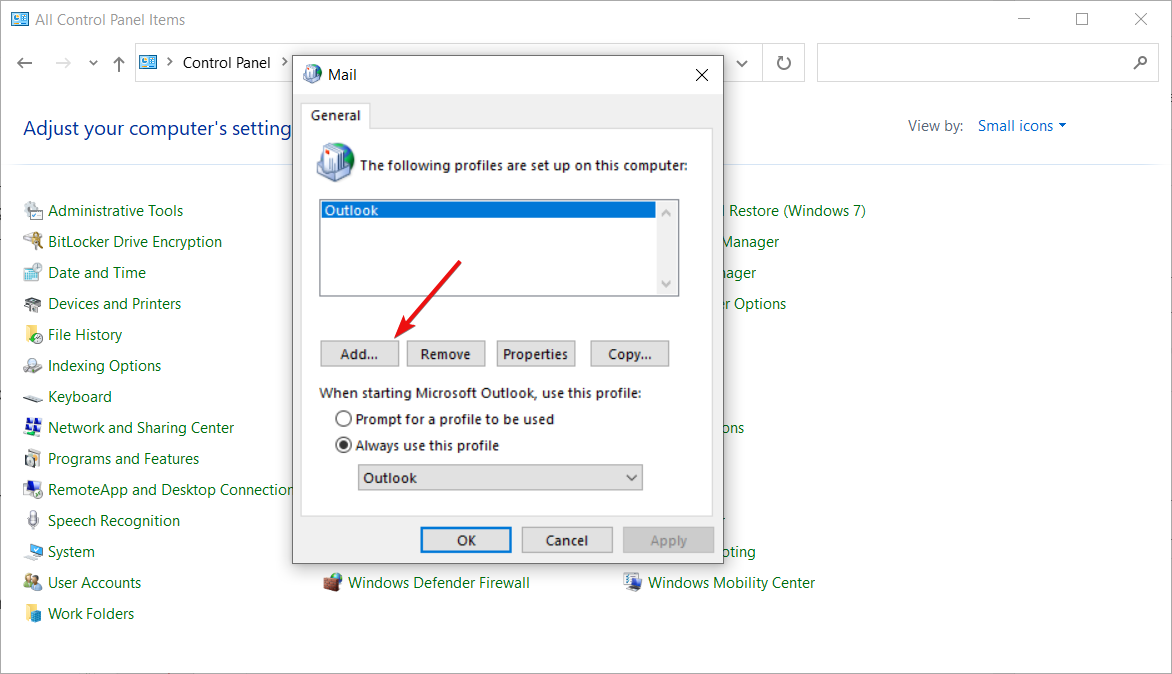
Task: Click the Copy... button
Action: coord(629,354)
